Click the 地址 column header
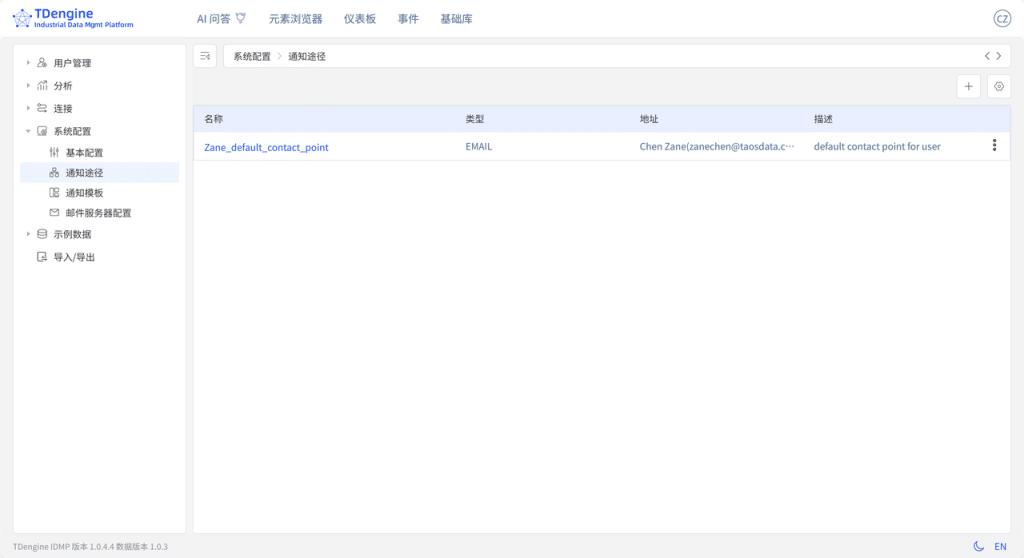Screen dimensions: 1024x558 (x=649, y=119)
